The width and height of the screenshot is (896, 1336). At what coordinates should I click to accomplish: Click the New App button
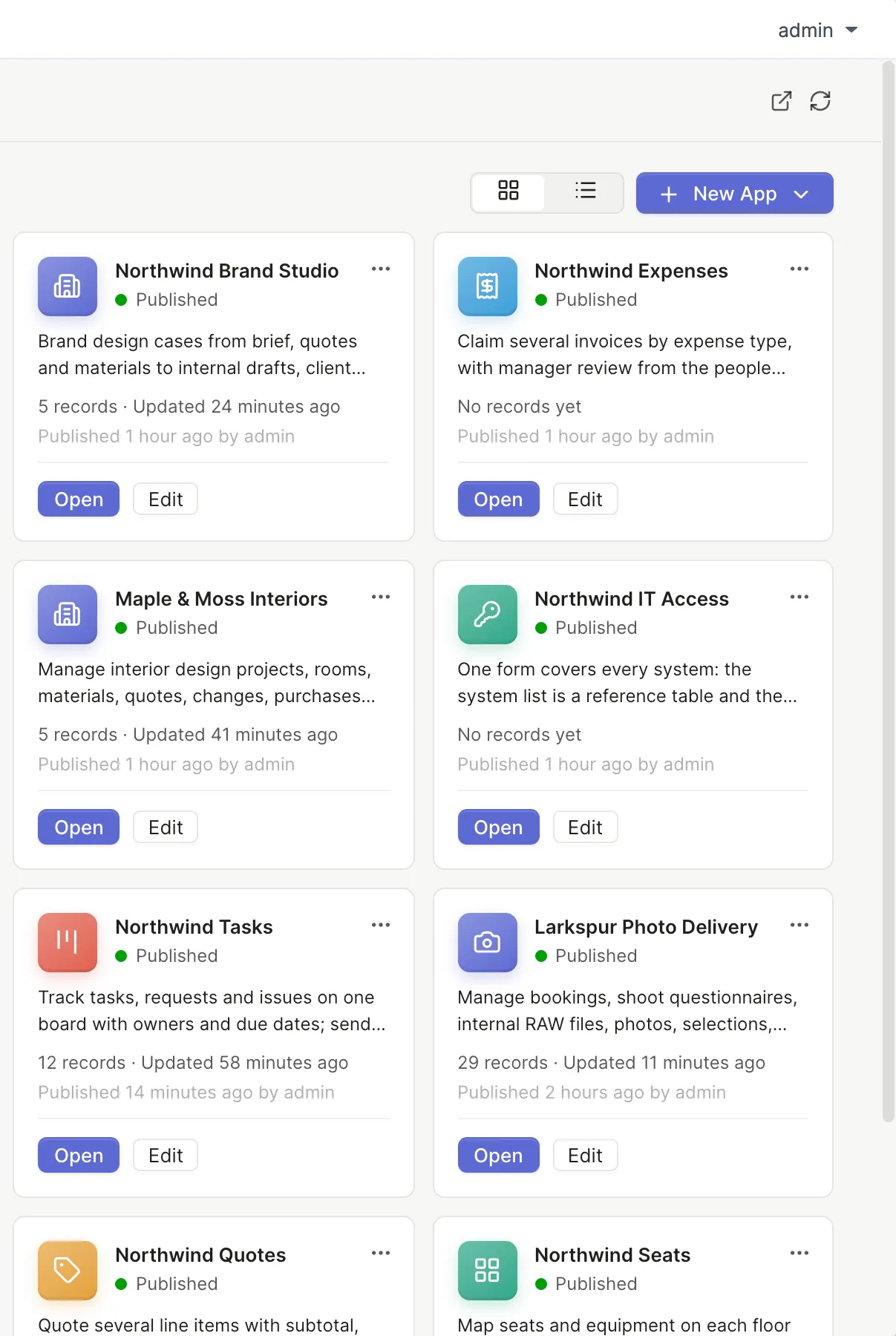coord(735,193)
